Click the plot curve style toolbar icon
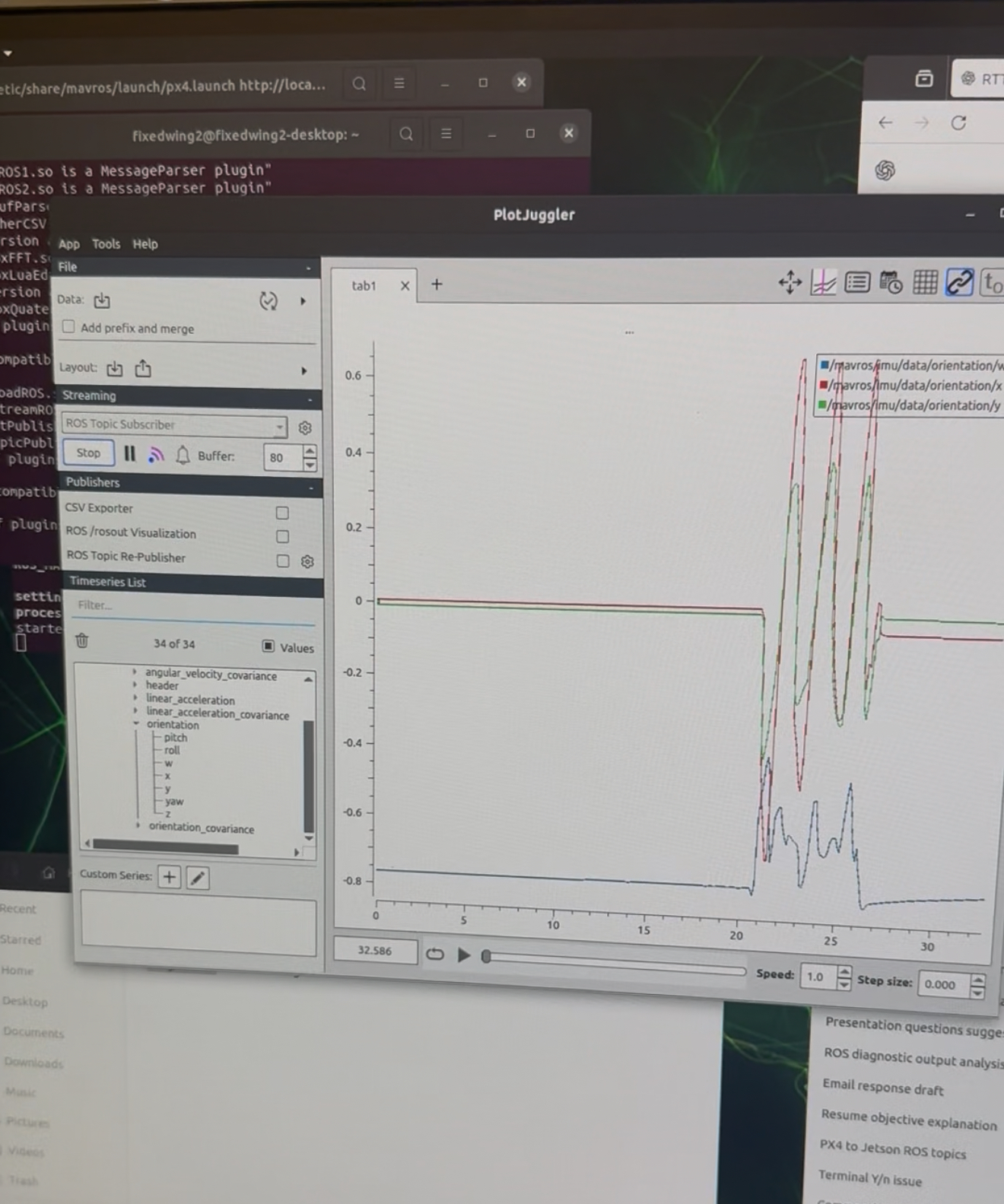Image resolution: width=1004 pixels, height=1204 pixels. point(824,283)
